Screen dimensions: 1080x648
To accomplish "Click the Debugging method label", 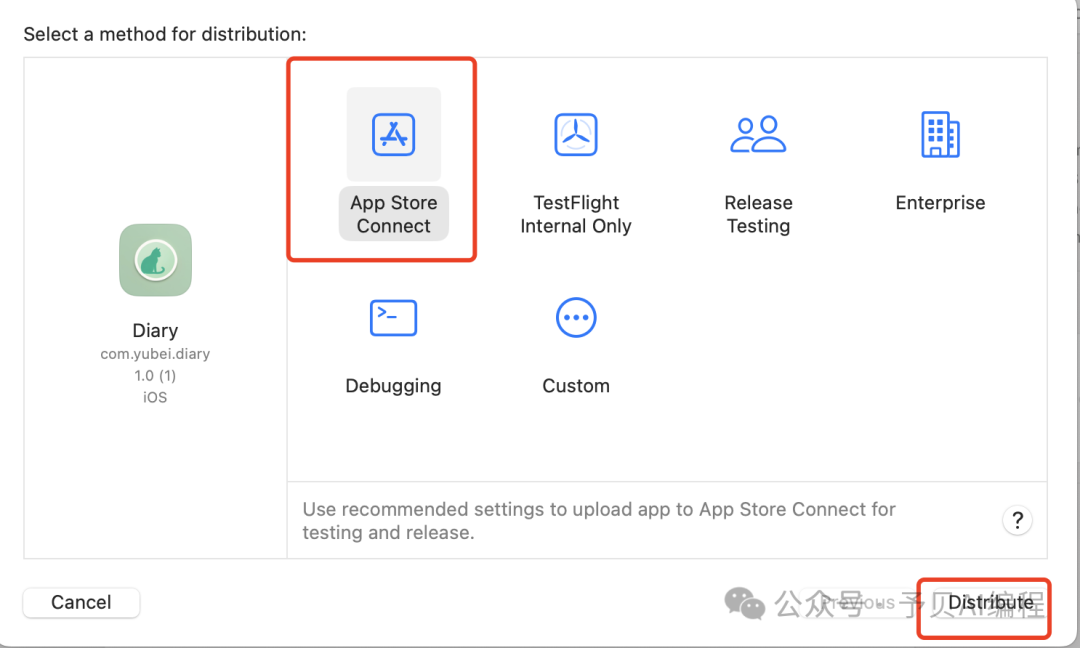I will pos(393,386).
